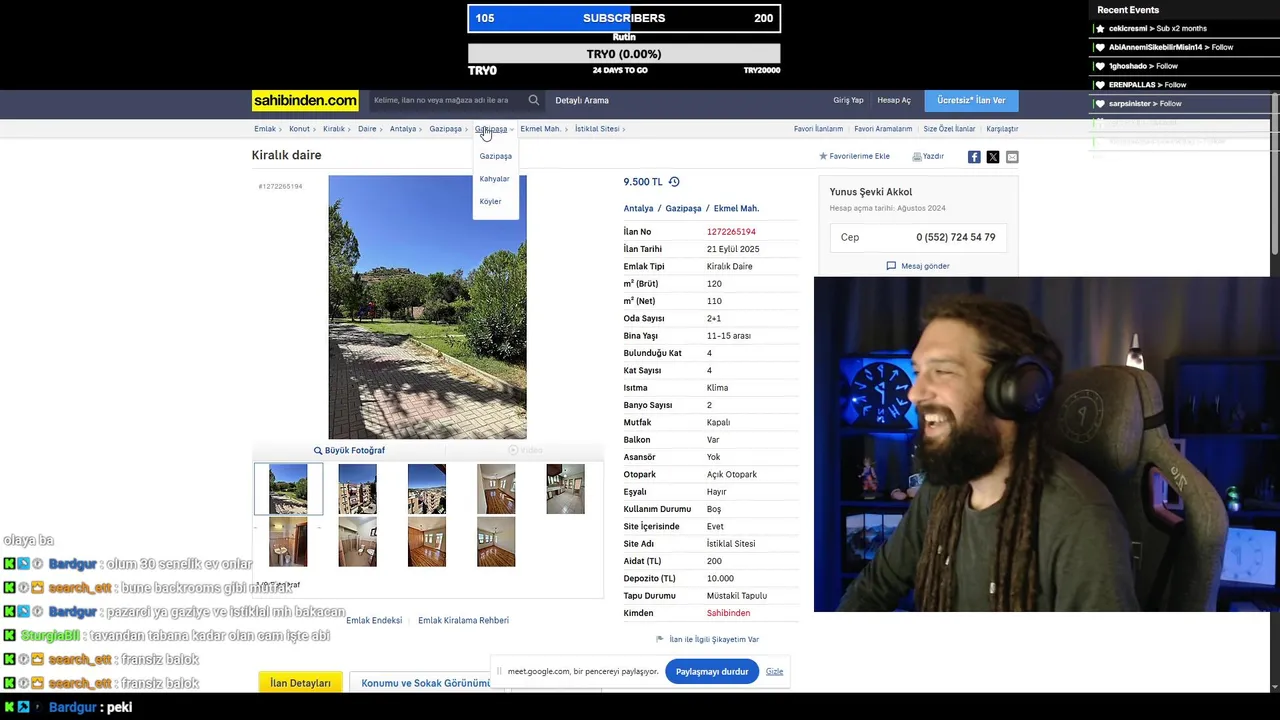This screenshot has height=720, width=1280.
Task: Collapse the opened Gazipaşa breadcrumb before Ekmel Mah.
Action: click(x=494, y=129)
